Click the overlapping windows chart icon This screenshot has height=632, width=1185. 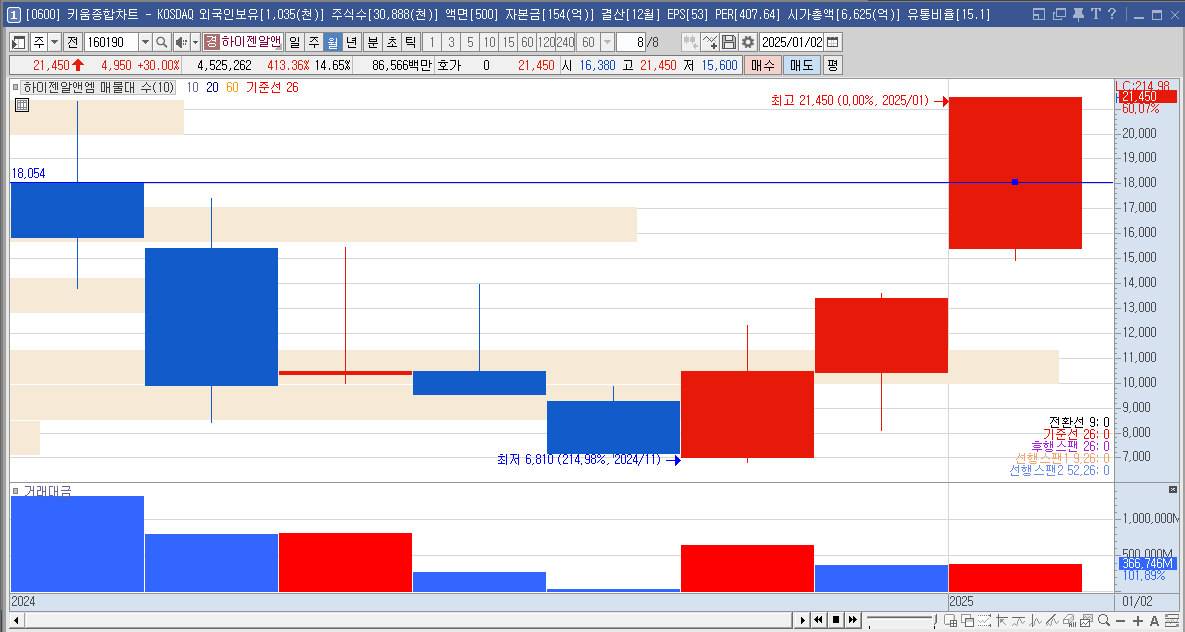point(968,621)
